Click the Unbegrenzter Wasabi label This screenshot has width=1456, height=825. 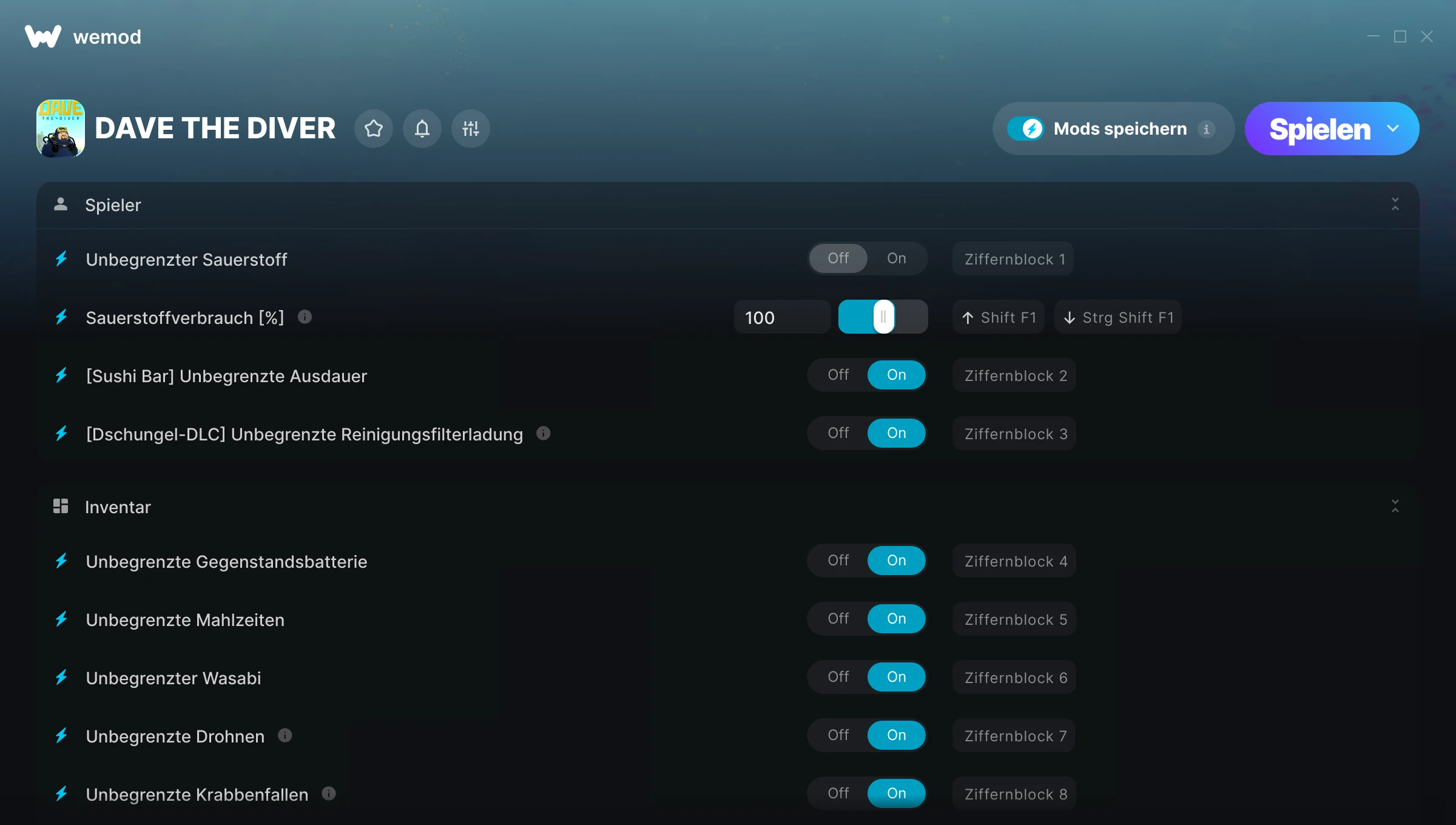pos(174,678)
